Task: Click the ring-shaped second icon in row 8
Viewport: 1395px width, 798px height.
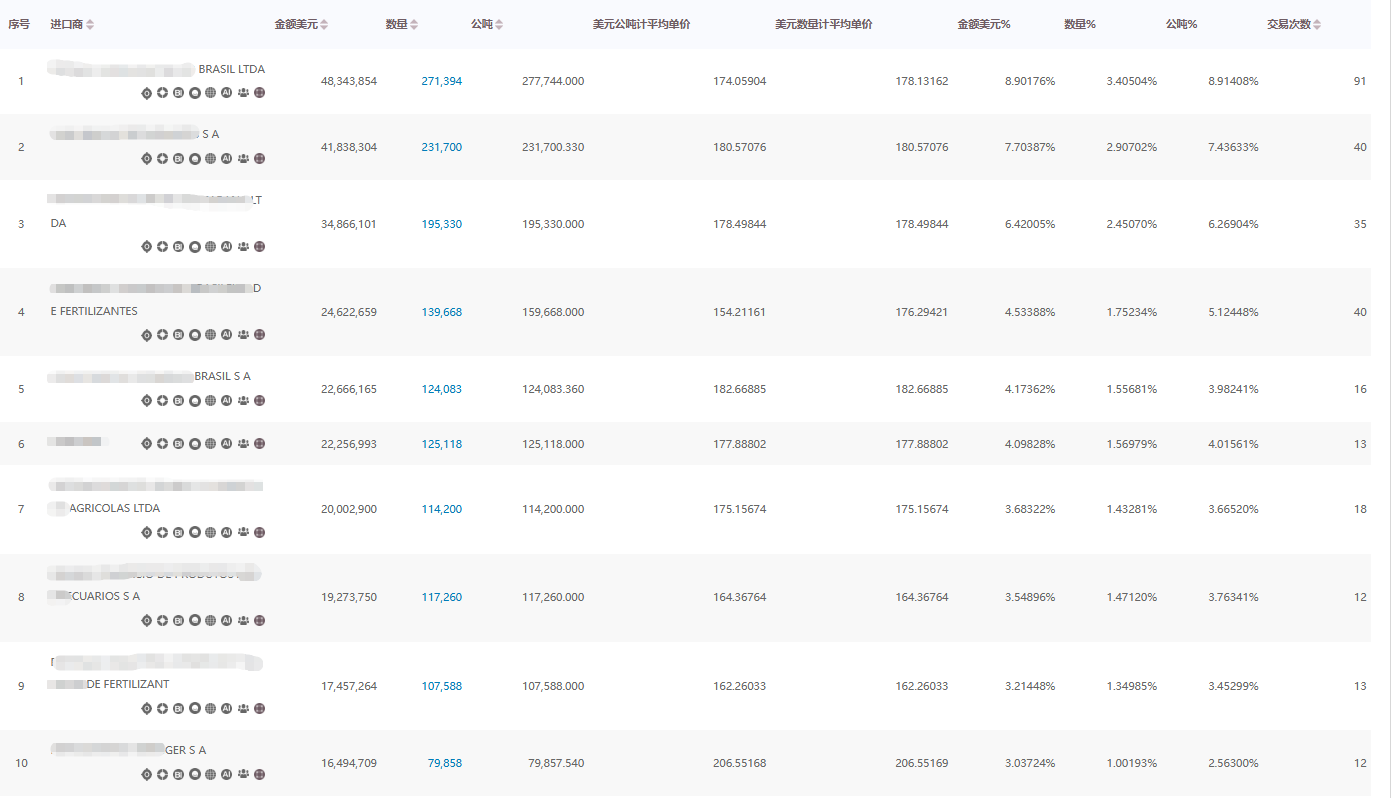Action: click(162, 621)
